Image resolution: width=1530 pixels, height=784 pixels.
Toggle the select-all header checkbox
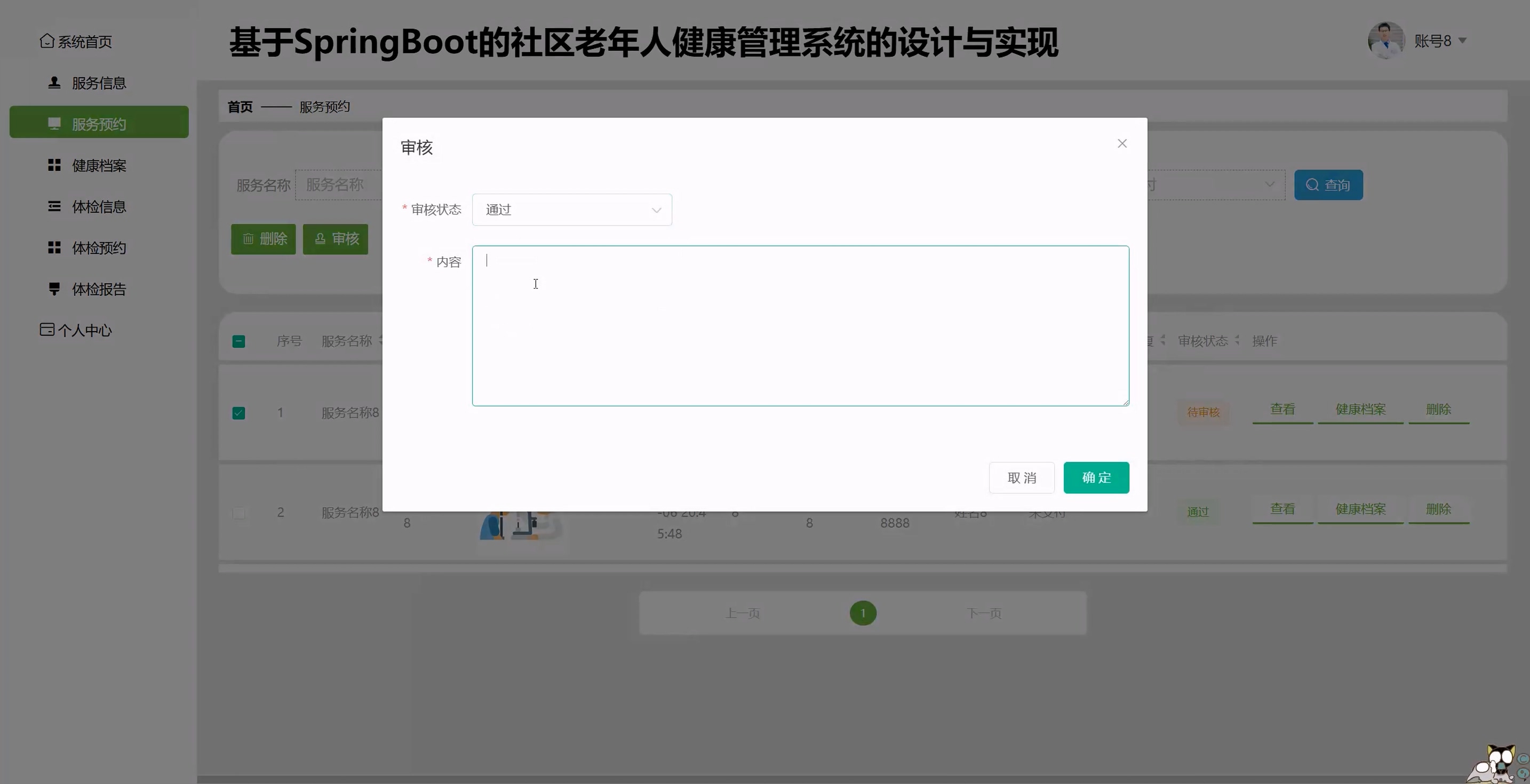(239, 341)
